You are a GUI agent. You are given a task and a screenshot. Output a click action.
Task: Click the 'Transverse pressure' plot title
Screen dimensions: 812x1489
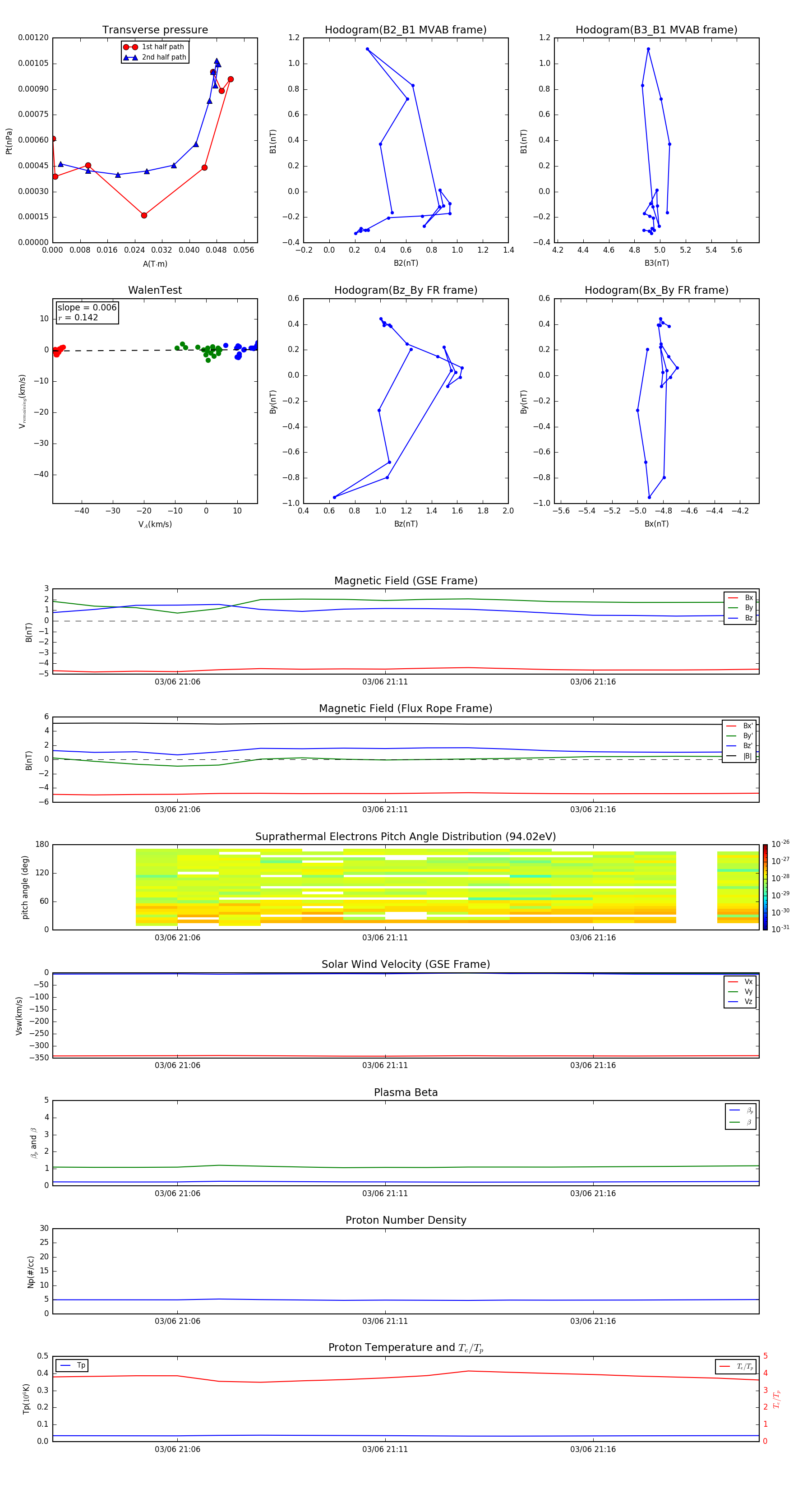[155, 30]
